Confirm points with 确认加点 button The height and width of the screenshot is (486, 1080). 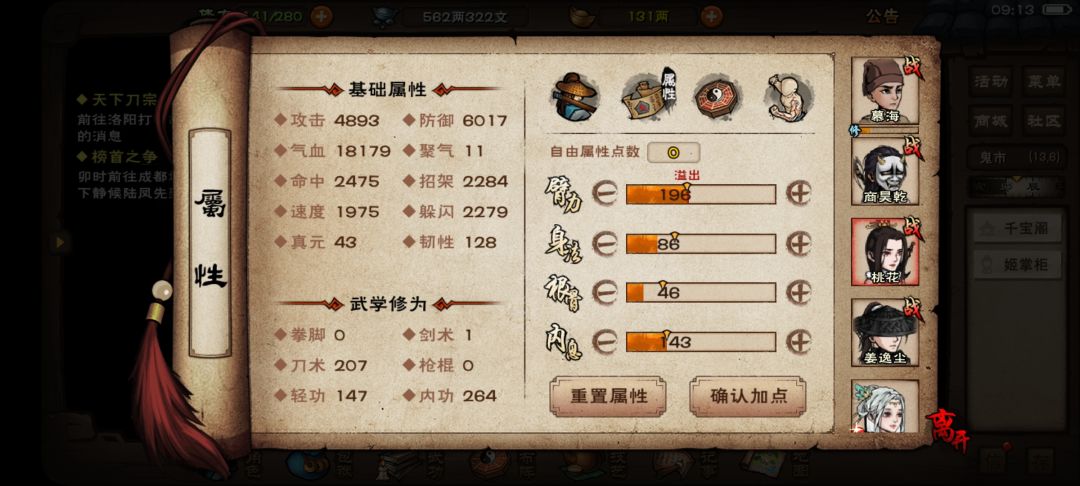[748, 397]
